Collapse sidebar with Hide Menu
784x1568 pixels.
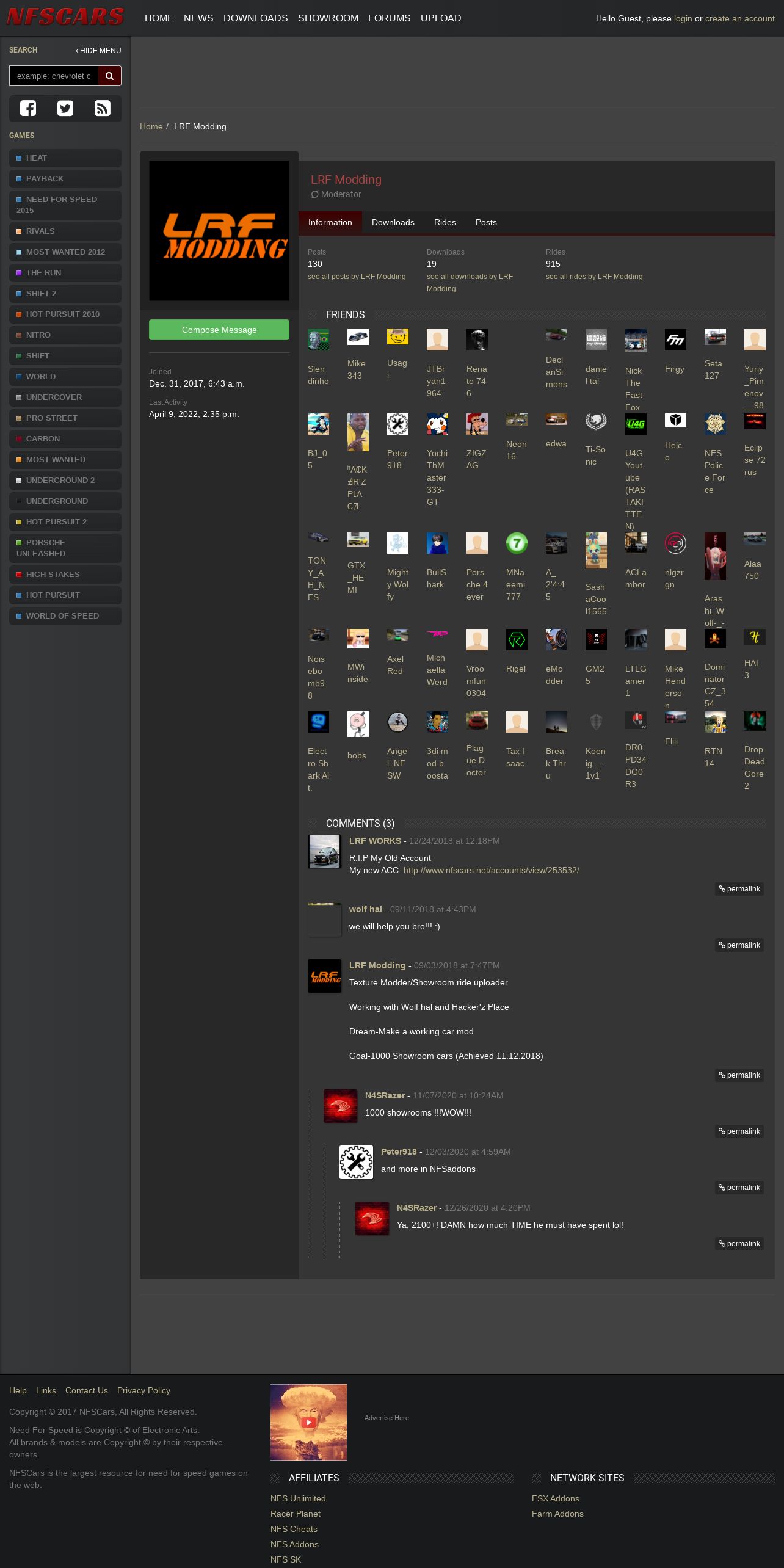[98, 51]
